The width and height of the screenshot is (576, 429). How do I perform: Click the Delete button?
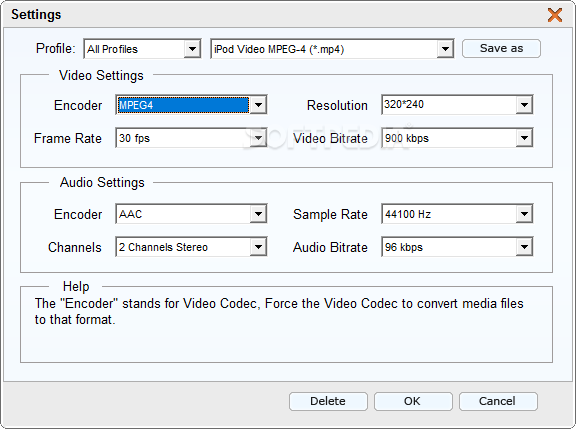[x=328, y=401]
